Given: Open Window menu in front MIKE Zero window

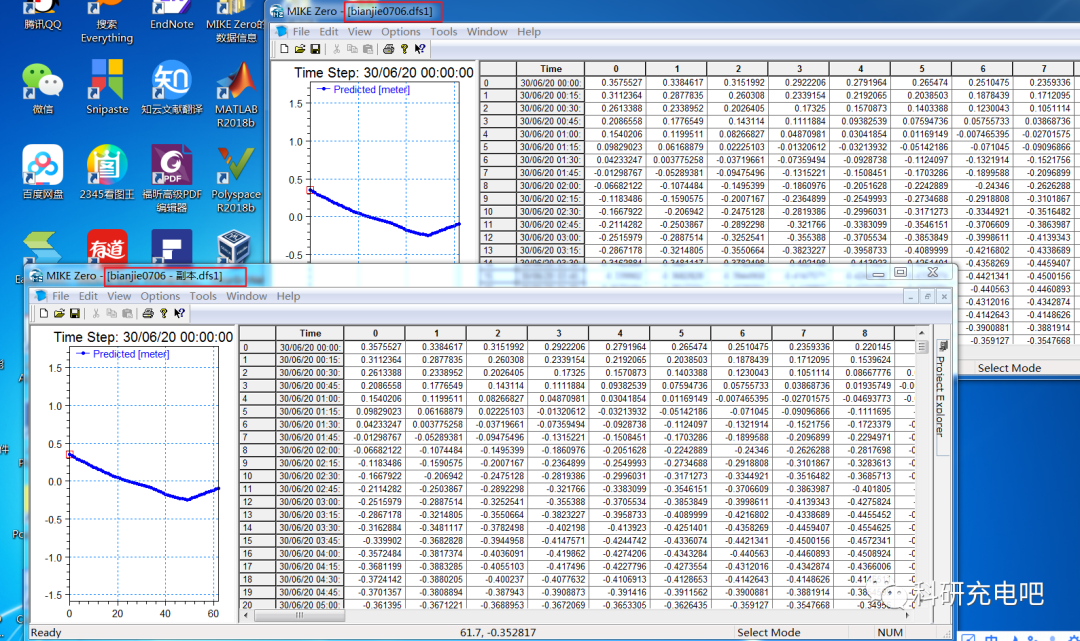Looking at the screenshot, I should tap(247, 296).
